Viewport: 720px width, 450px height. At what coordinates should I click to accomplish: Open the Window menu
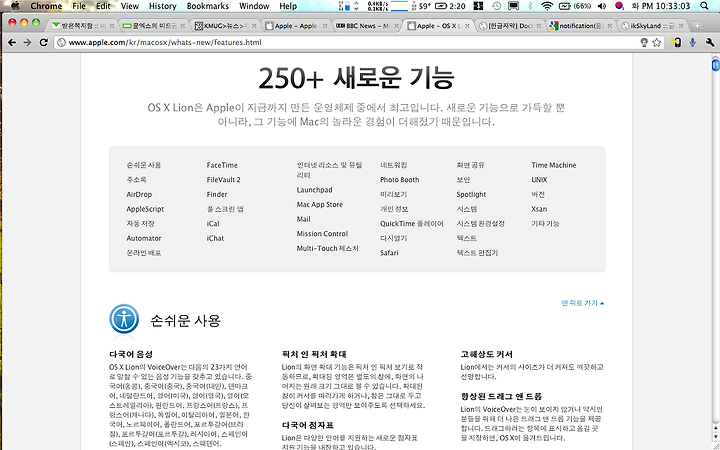click(x=254, y=6)
